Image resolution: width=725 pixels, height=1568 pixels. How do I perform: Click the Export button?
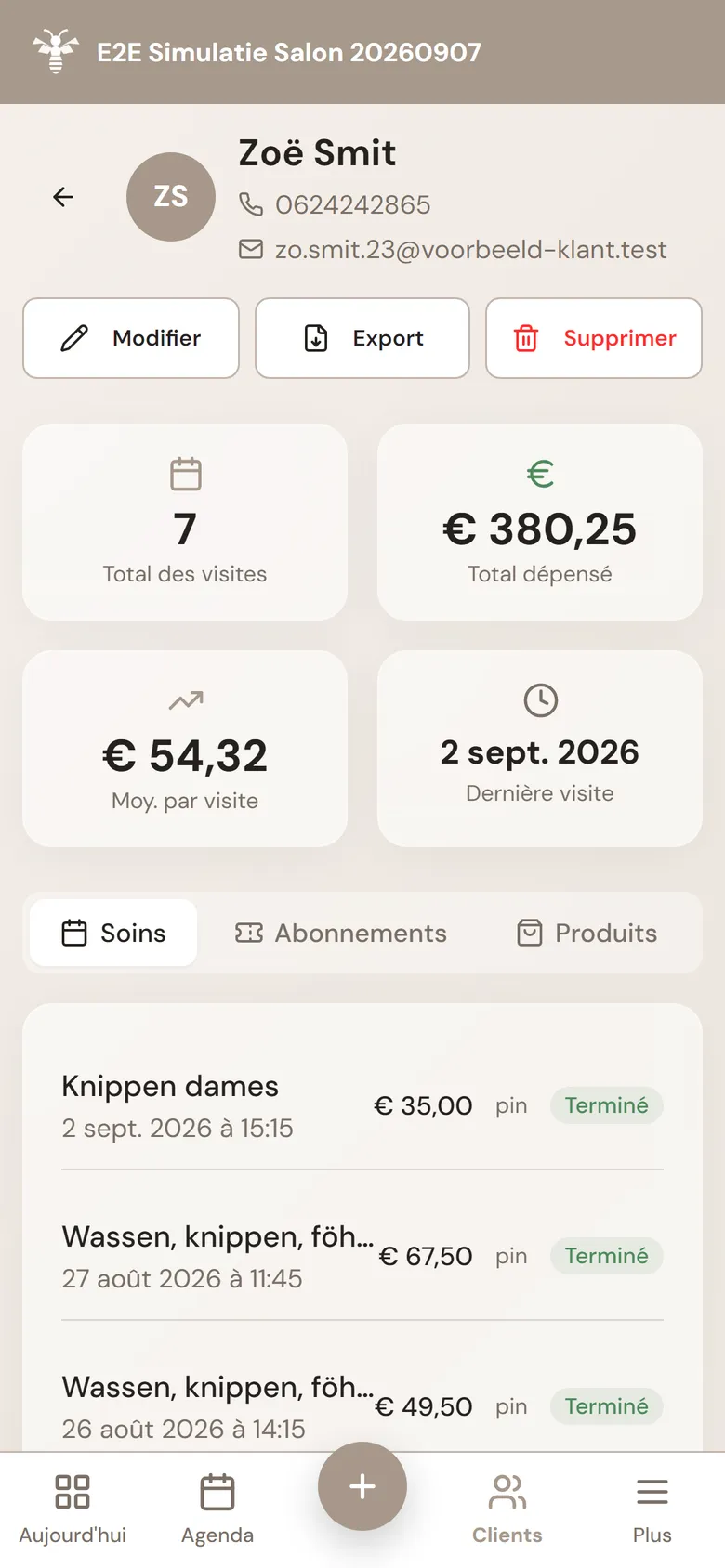pos(362,338)
